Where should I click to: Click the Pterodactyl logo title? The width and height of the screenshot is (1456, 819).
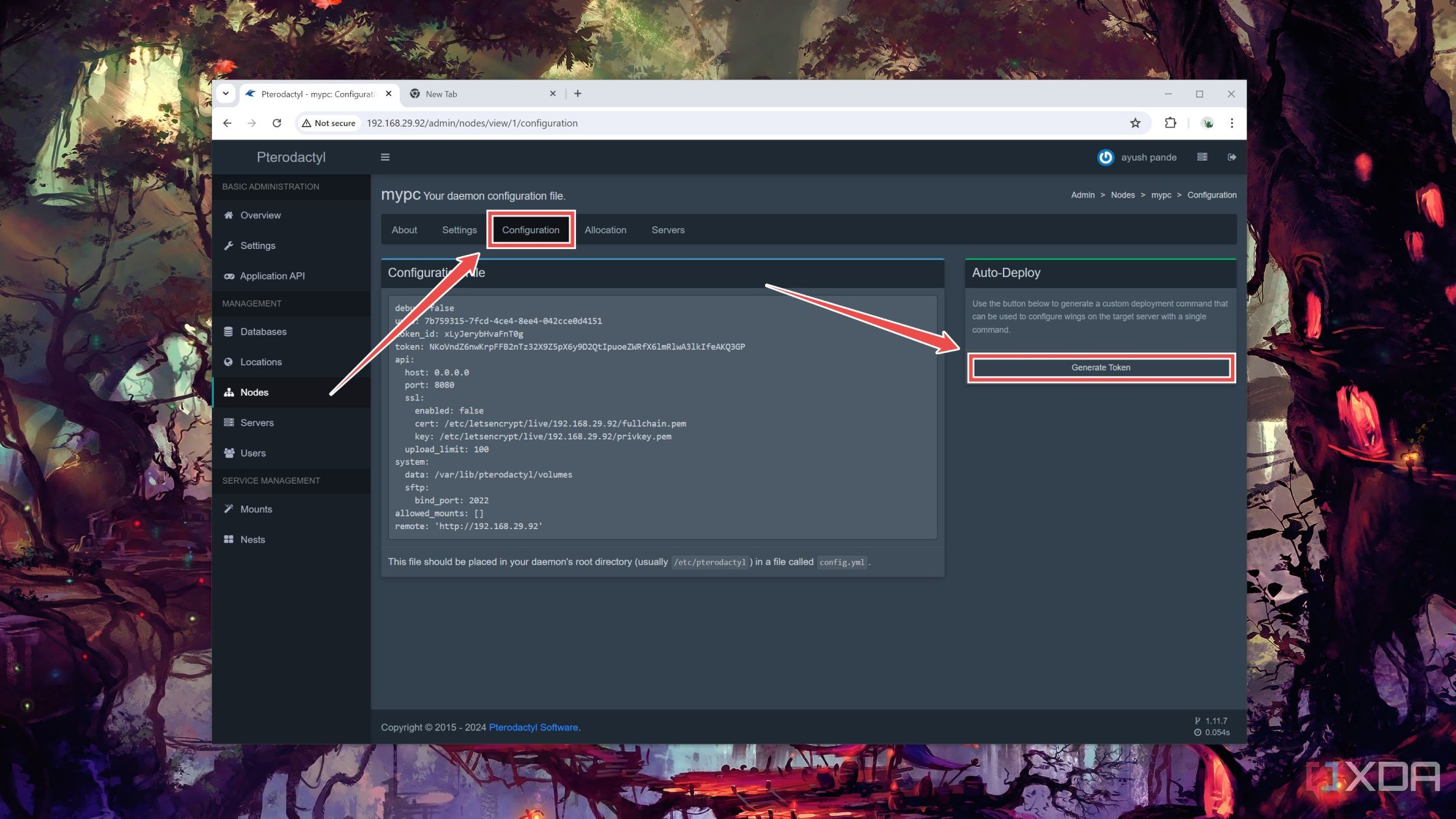[291, 157]
